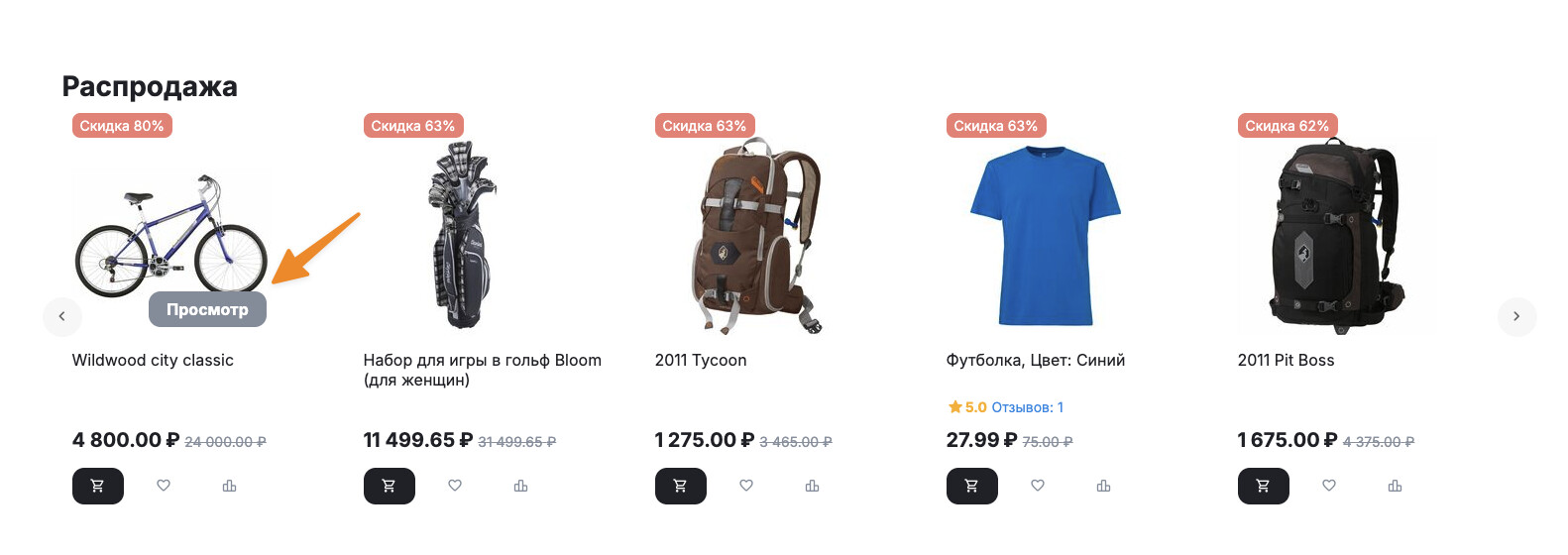This screenshot has width=1568, height=555.
Task: Click compare icon for blue T-shirt
Action: 1103,486
